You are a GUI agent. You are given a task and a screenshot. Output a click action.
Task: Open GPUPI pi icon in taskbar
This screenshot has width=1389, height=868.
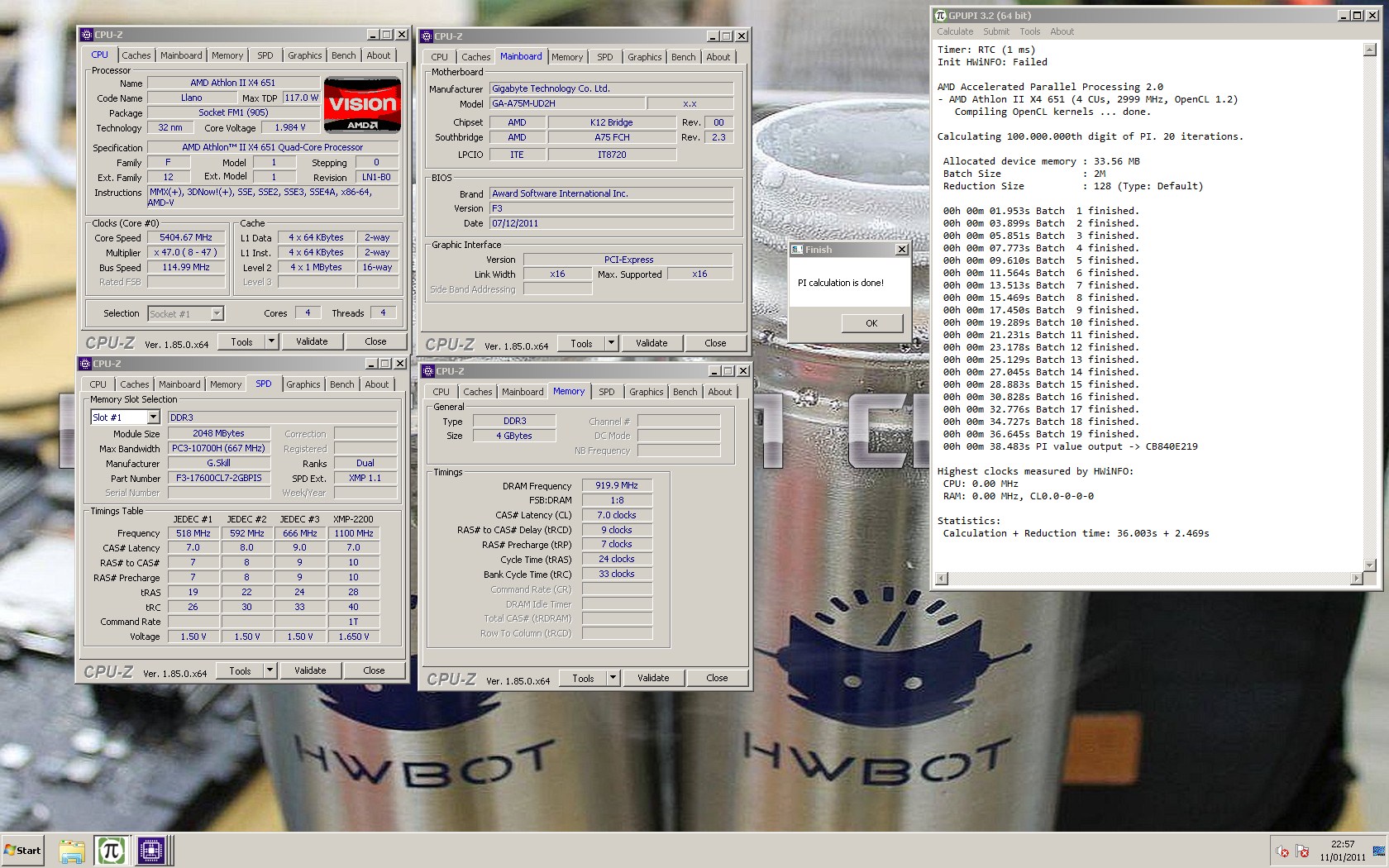[111, 850]
